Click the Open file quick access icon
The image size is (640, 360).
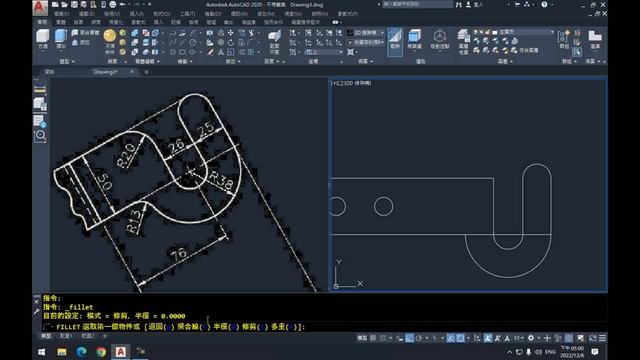pos(64,4)
